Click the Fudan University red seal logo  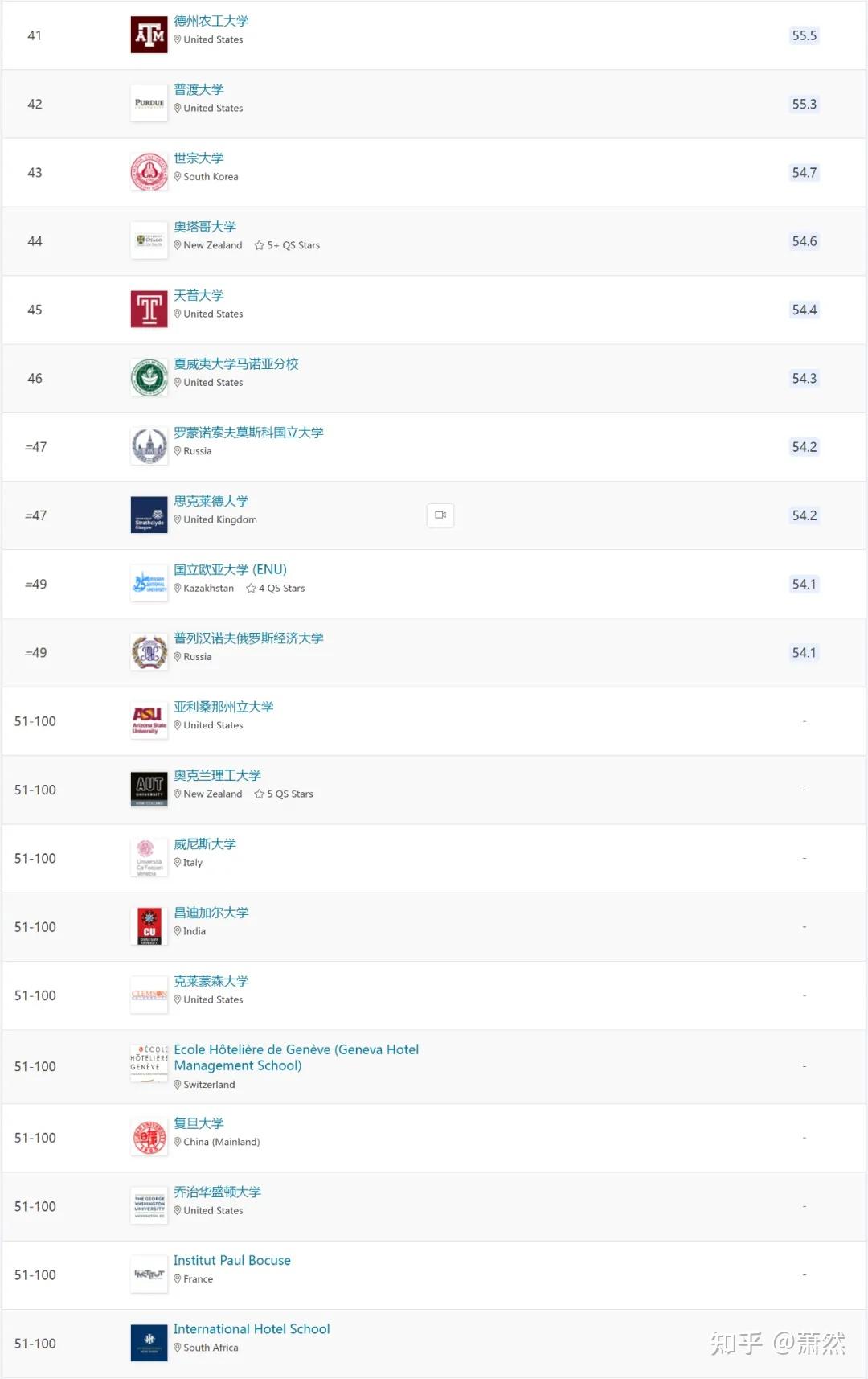149,1138
